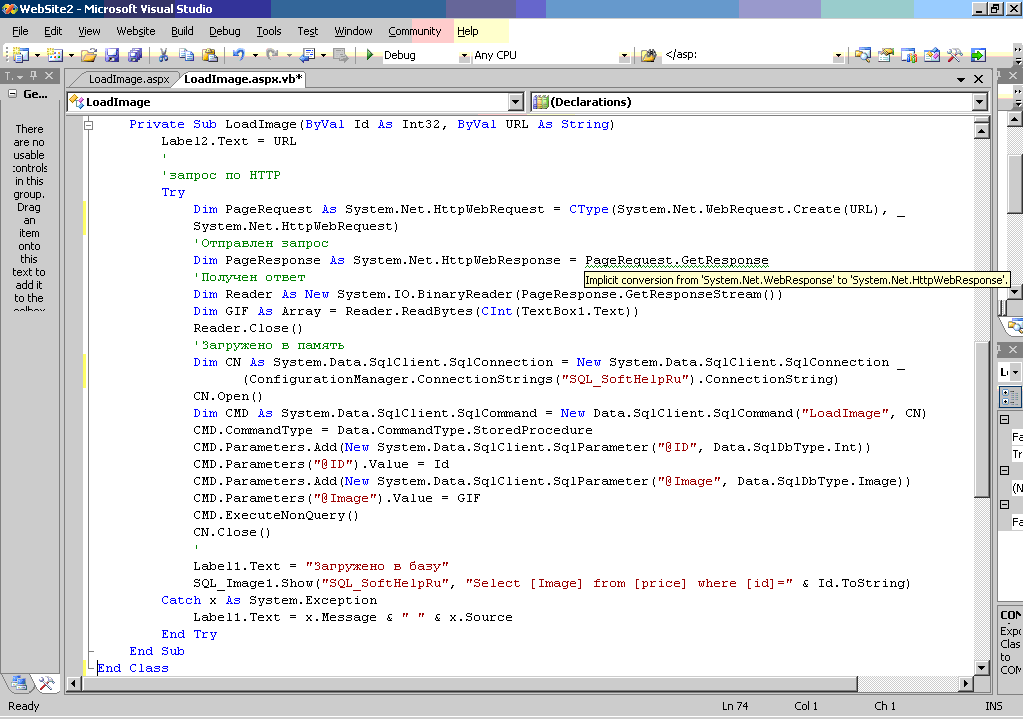
Task: Close the active document with X
Action: pos(978,79)
